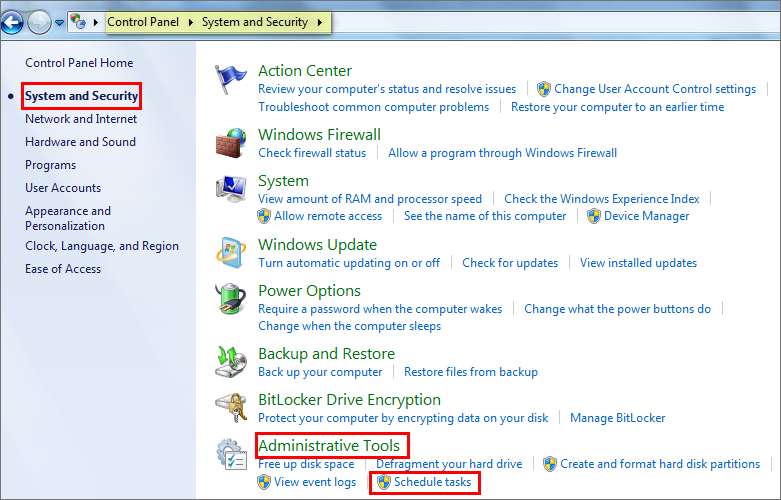Click Back up your computer
Screen dimensions: 781x500
(320, 372)
